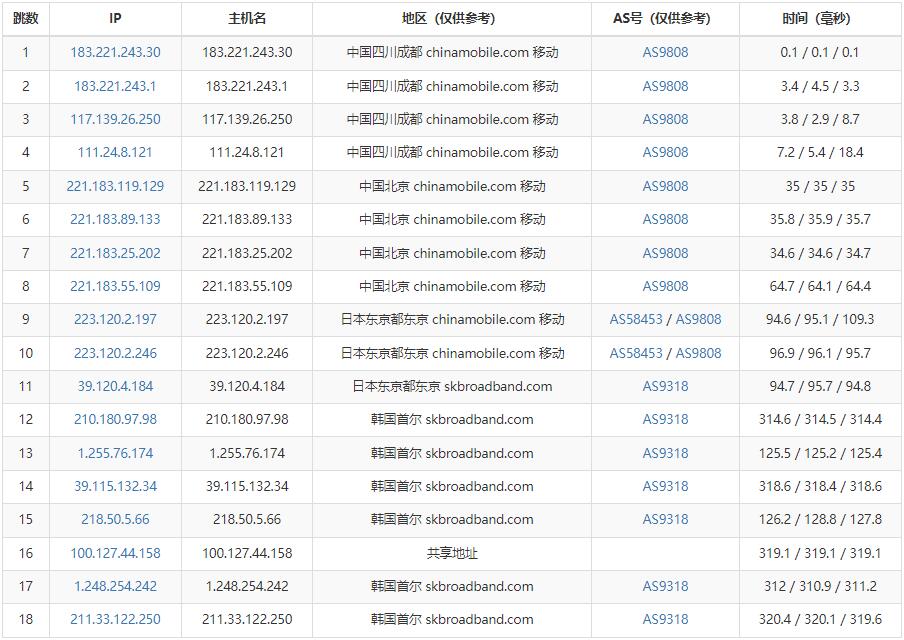Screen dimensions: 904x640
Task: Open IP link 1.248.254.242
Action: point(115,586)
